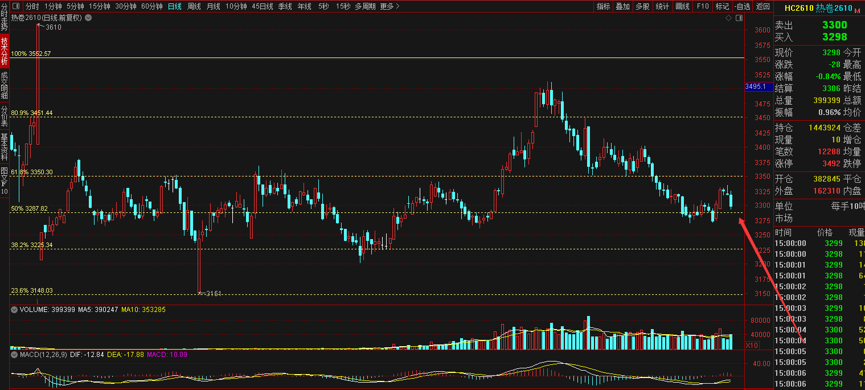This screenshot has height=390, width=865.
Task: Select the 60分钟 timeframe
Action: coord(152,7)
